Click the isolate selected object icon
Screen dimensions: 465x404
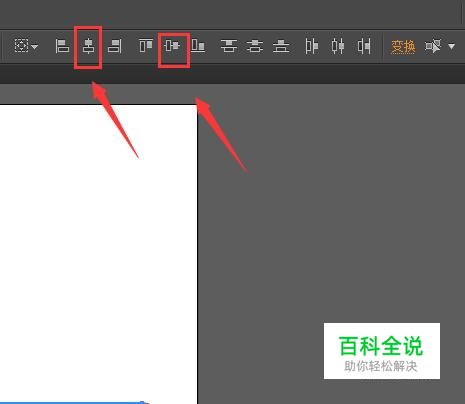(x=433, y=46)
